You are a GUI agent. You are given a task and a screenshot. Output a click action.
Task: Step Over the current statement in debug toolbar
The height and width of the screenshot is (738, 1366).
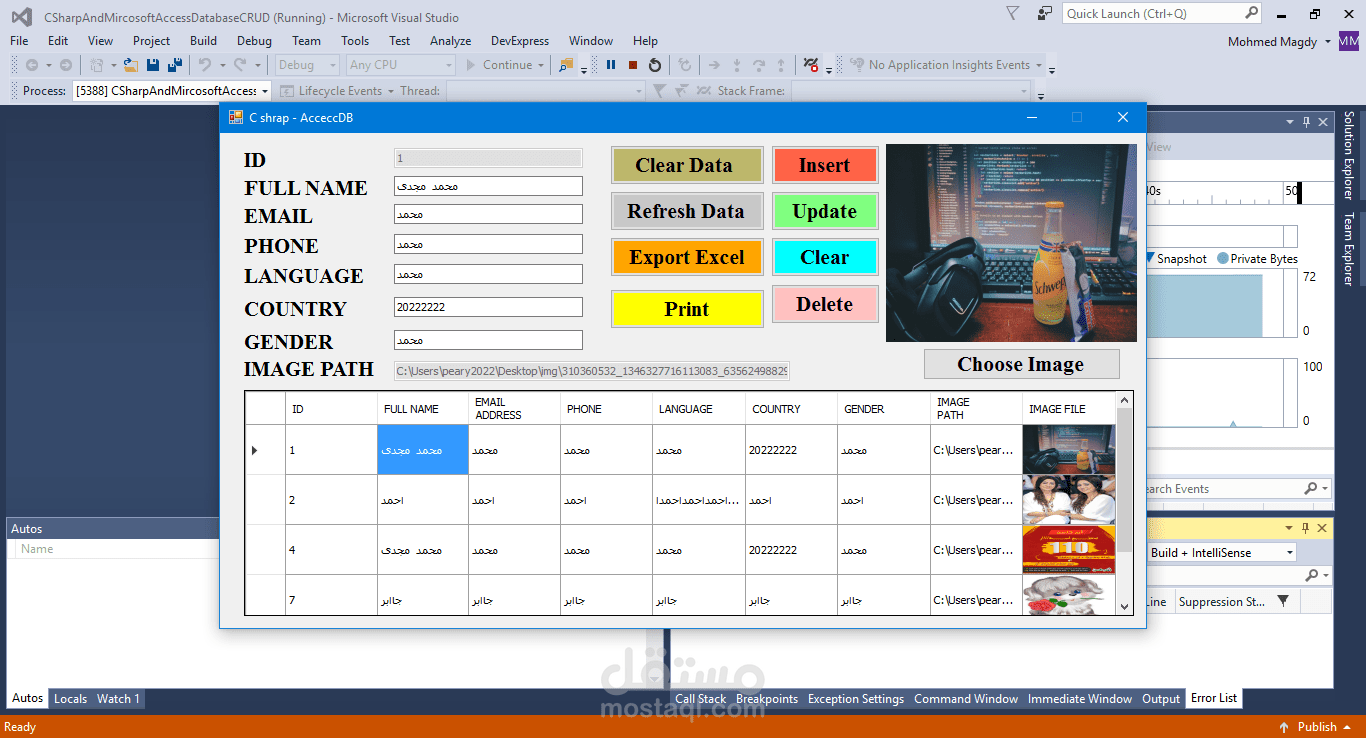(x=760, y=64)
